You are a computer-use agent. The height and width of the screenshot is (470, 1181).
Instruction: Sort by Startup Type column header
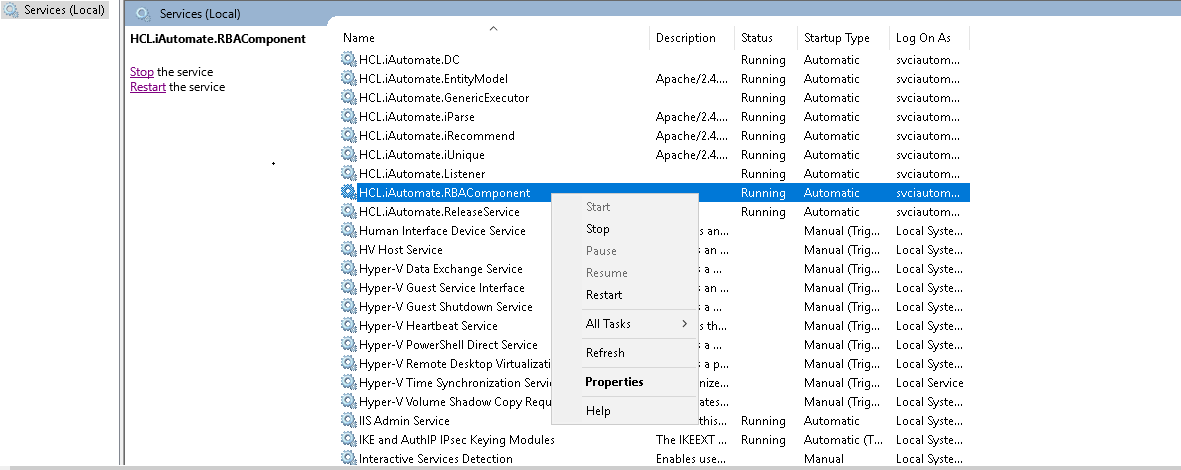837,38
